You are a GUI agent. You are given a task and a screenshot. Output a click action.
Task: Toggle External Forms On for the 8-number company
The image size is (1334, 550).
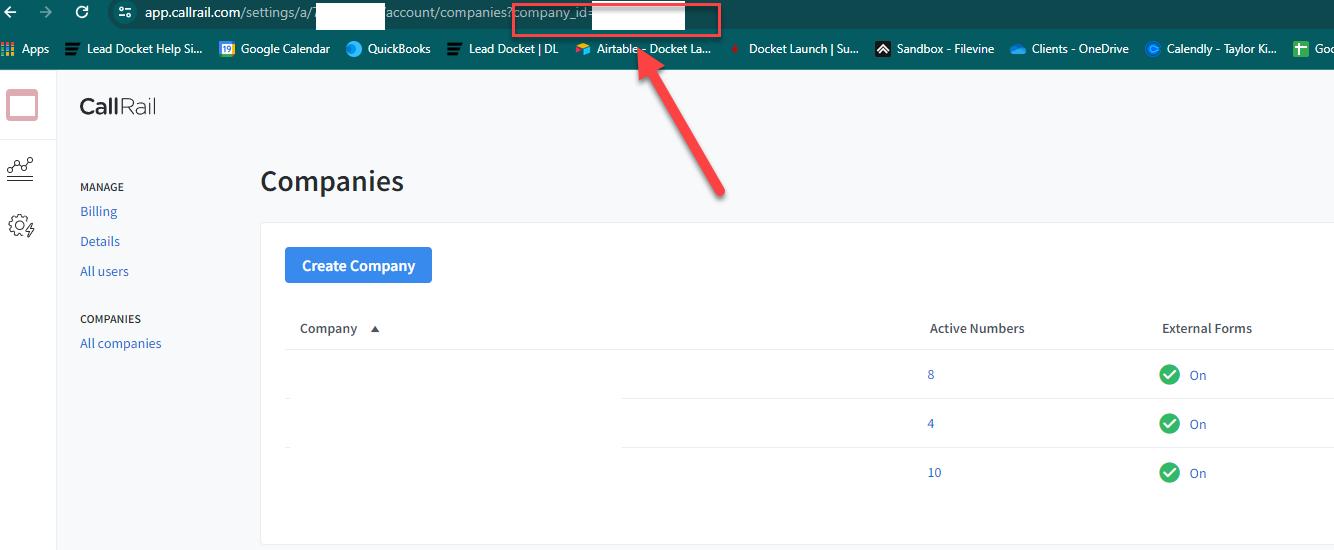[1183, 375]
